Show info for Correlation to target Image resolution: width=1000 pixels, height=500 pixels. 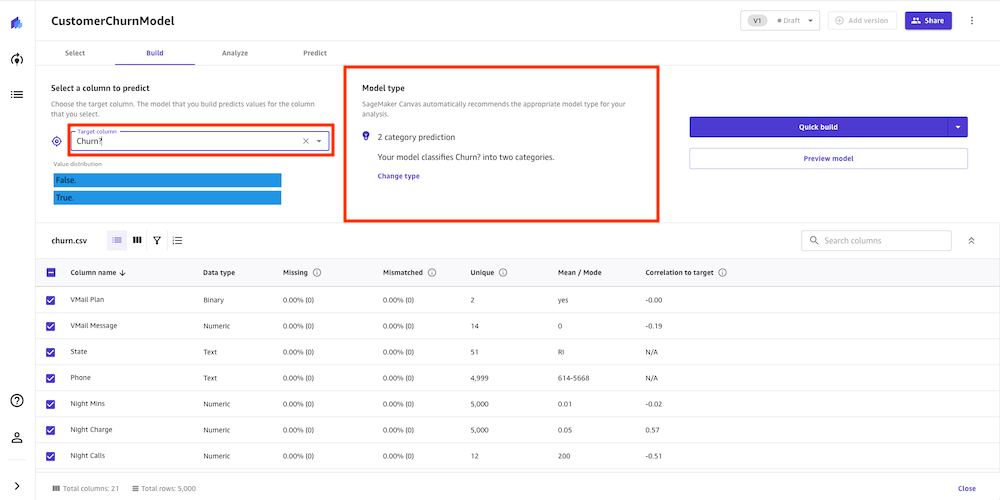(723, 272)
